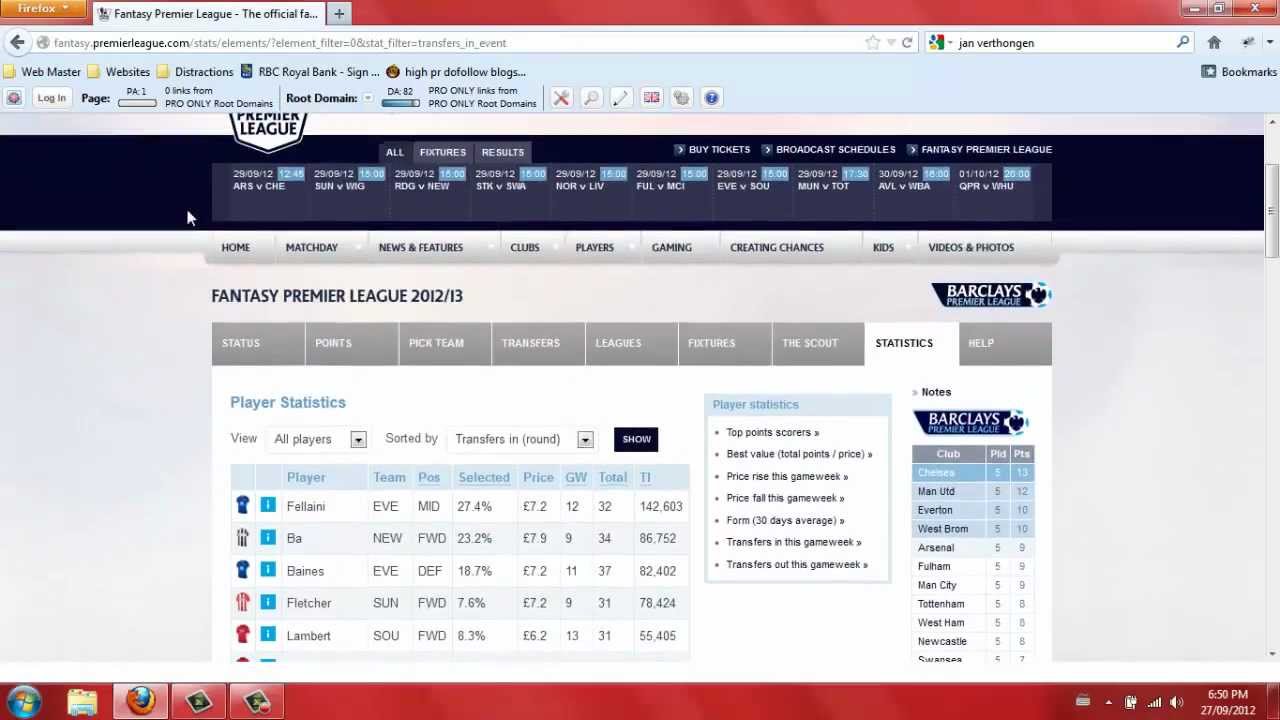The height and width of the screenshot is (720, 1280).
Task: Open the CLUBS navigation item
Action: coord(524,247)
